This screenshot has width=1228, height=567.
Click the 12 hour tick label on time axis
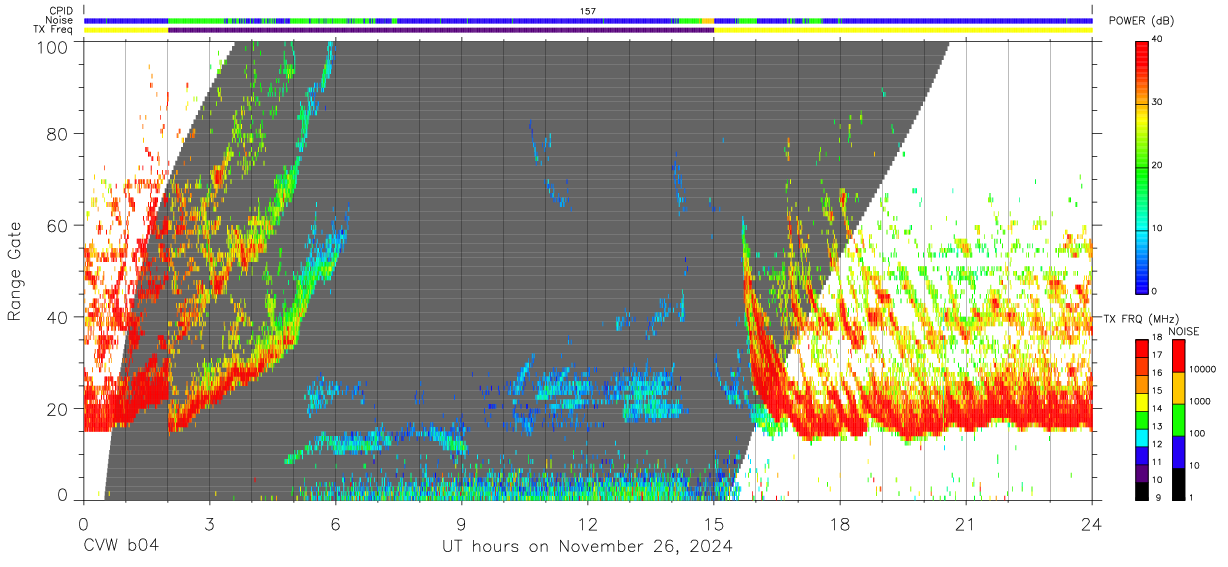(587, 525)
